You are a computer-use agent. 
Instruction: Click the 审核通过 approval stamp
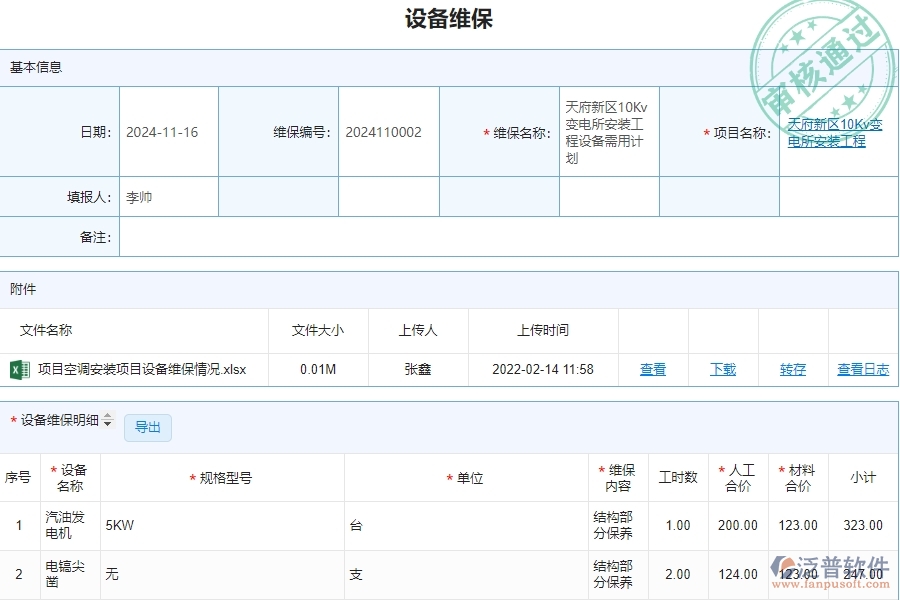[x=822, y=55]
